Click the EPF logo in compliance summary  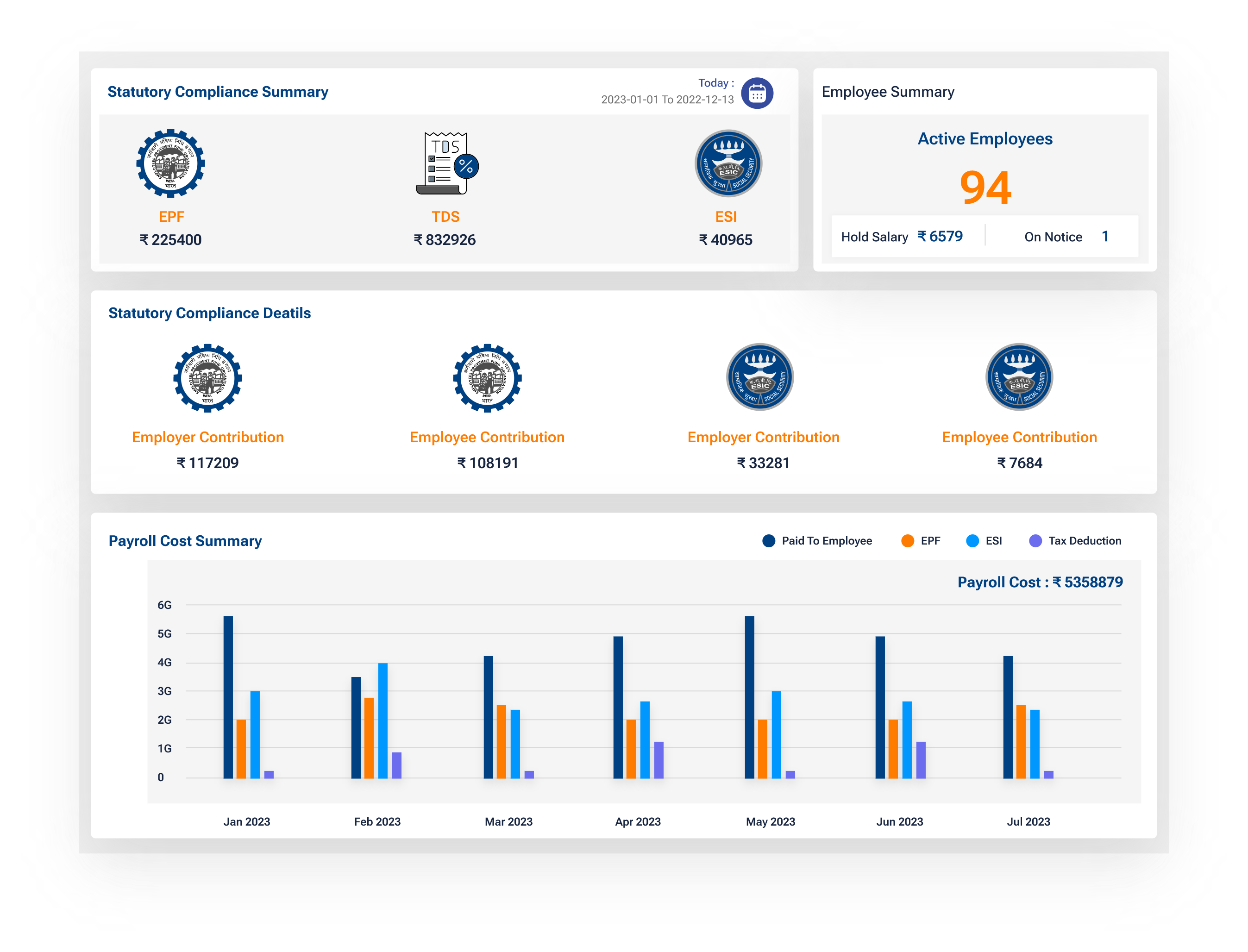170,163
